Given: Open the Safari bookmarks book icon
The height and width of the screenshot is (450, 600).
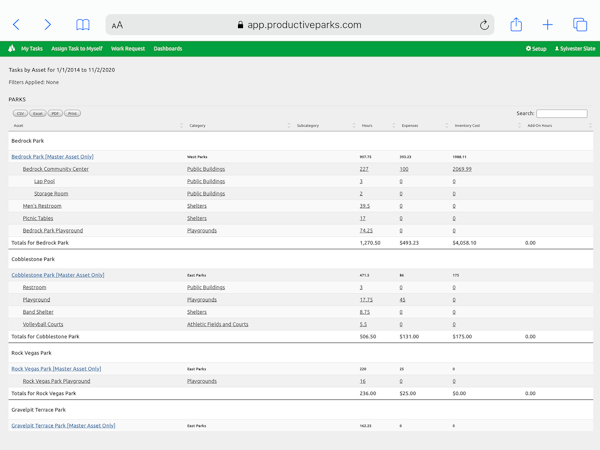Looking at the screenshot, I should coord(83,25).
